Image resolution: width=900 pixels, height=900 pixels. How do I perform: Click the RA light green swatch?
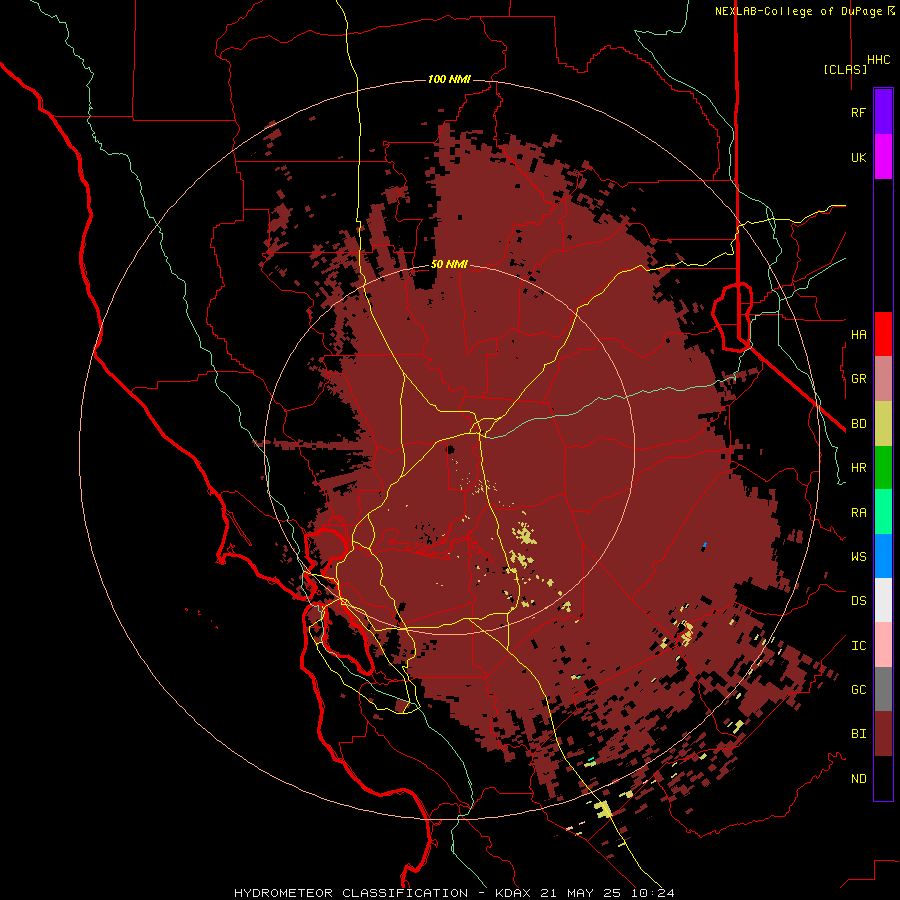[x=883, y=512]
